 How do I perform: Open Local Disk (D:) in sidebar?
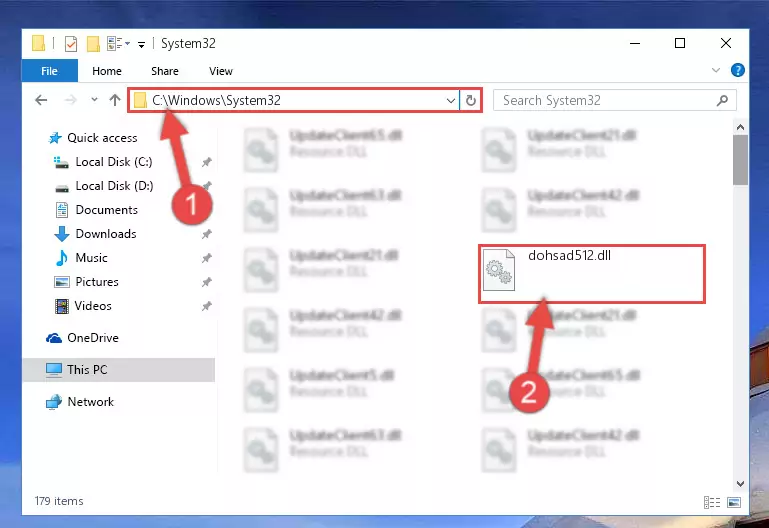114,186
